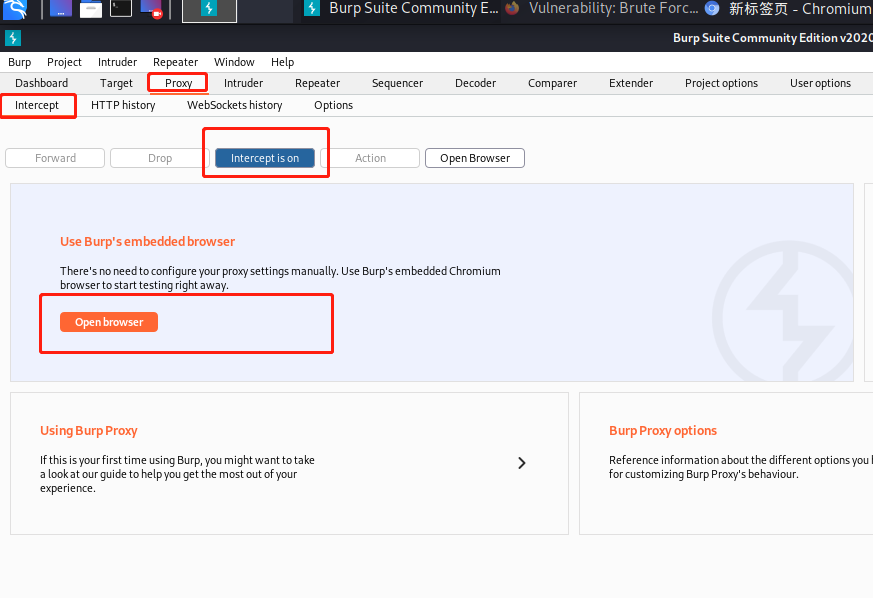Switch to the Intruder tool tab
Image resolution: width=873 pixels, height=598 pixels.
pyautogui.click(x=243, y=83)
